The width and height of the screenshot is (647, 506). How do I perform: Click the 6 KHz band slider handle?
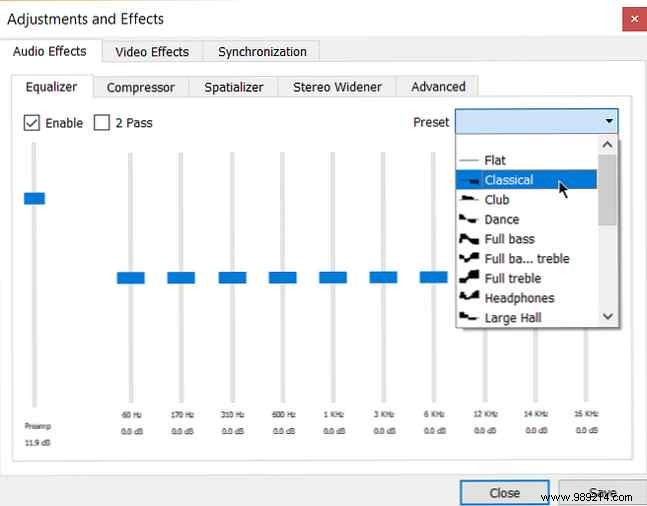(x=434, y=277)
